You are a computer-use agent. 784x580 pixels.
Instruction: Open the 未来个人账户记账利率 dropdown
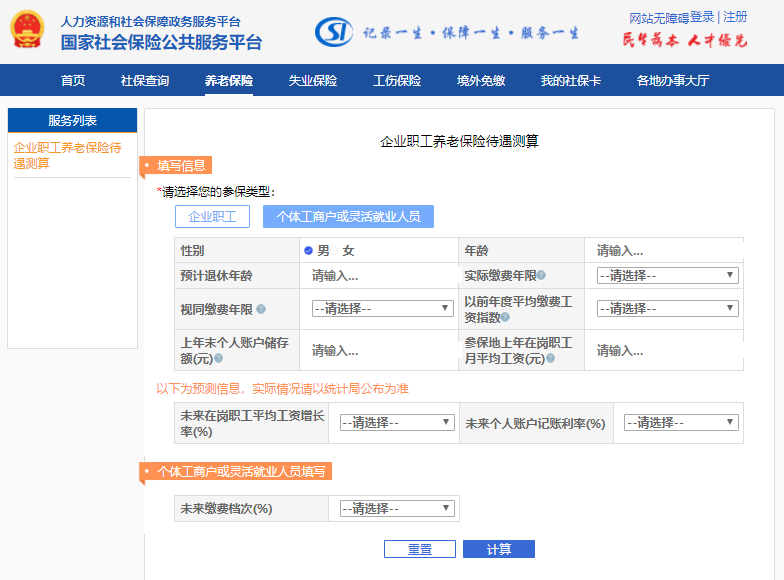coord(681,422)
